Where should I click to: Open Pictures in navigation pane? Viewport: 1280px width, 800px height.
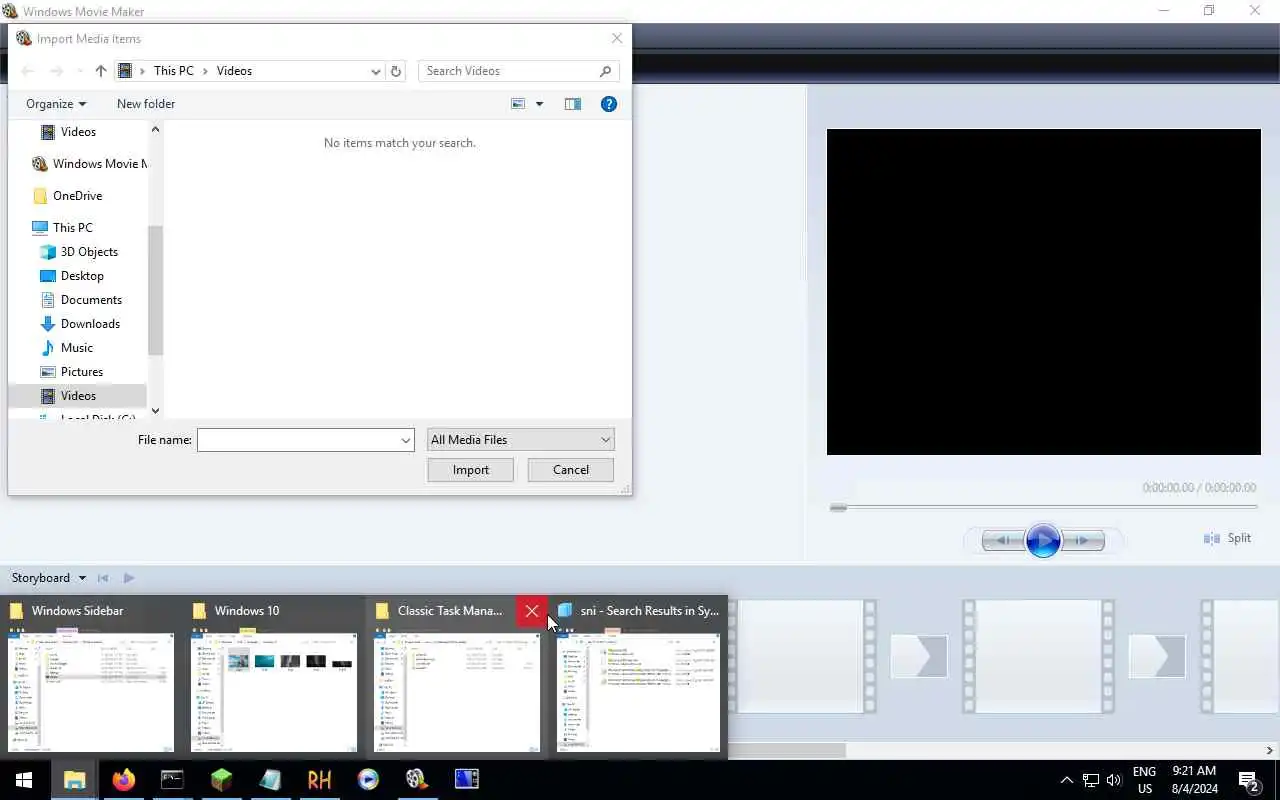click(71, 372)
